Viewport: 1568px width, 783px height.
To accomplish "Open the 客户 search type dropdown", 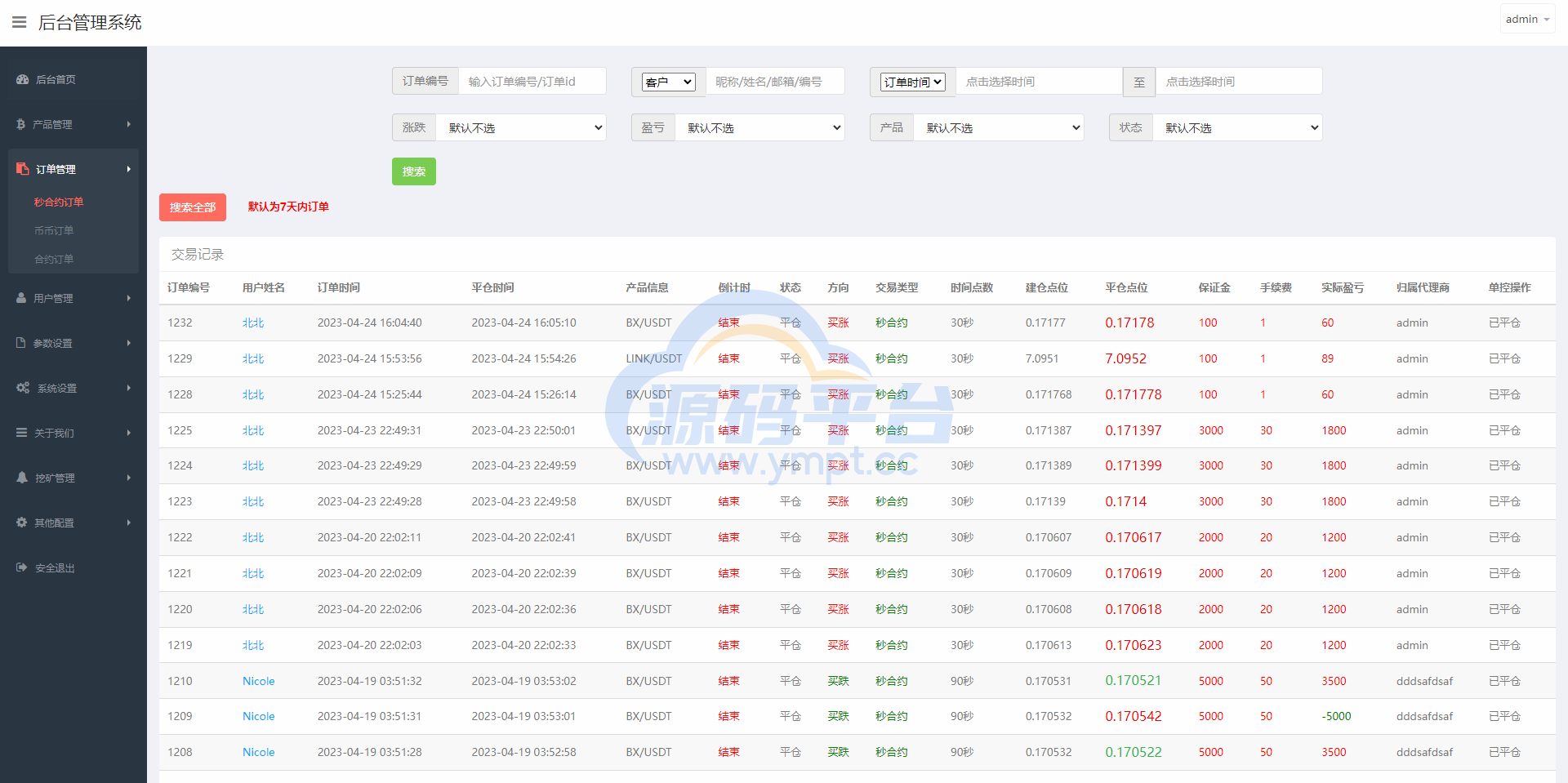I will tap(669, 82).
